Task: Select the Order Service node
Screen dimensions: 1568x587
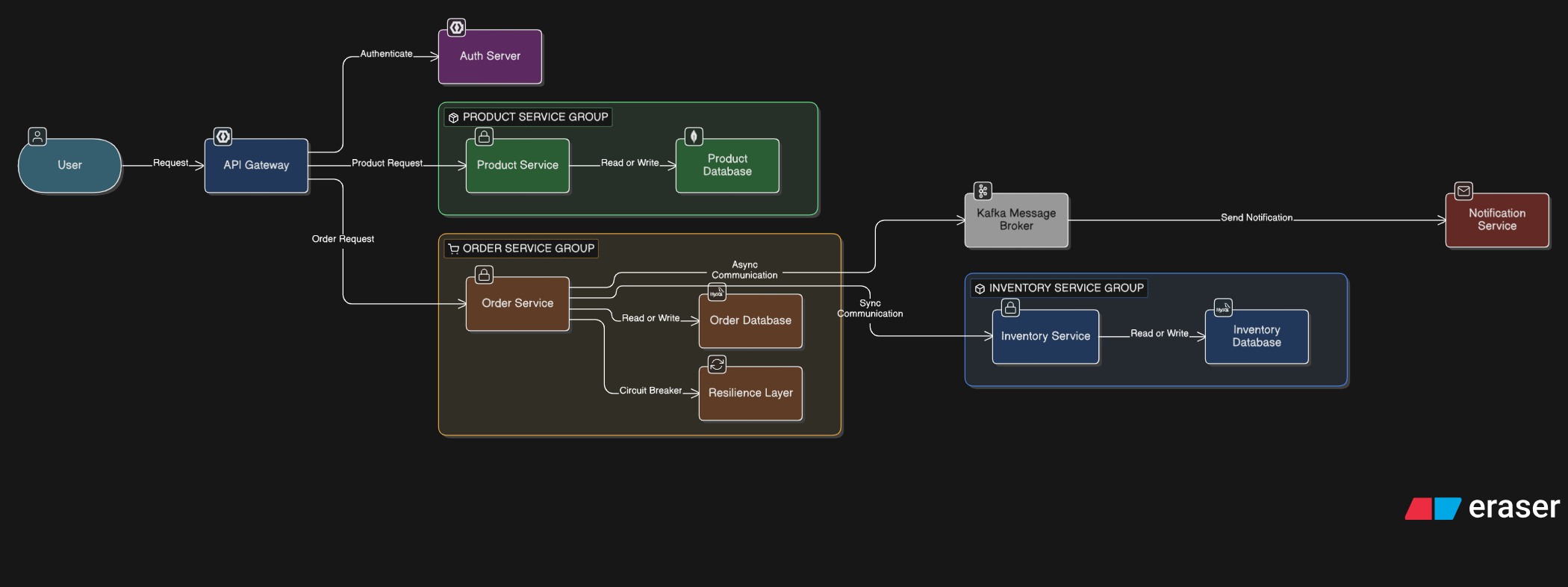Action: (x=517, y=304)
